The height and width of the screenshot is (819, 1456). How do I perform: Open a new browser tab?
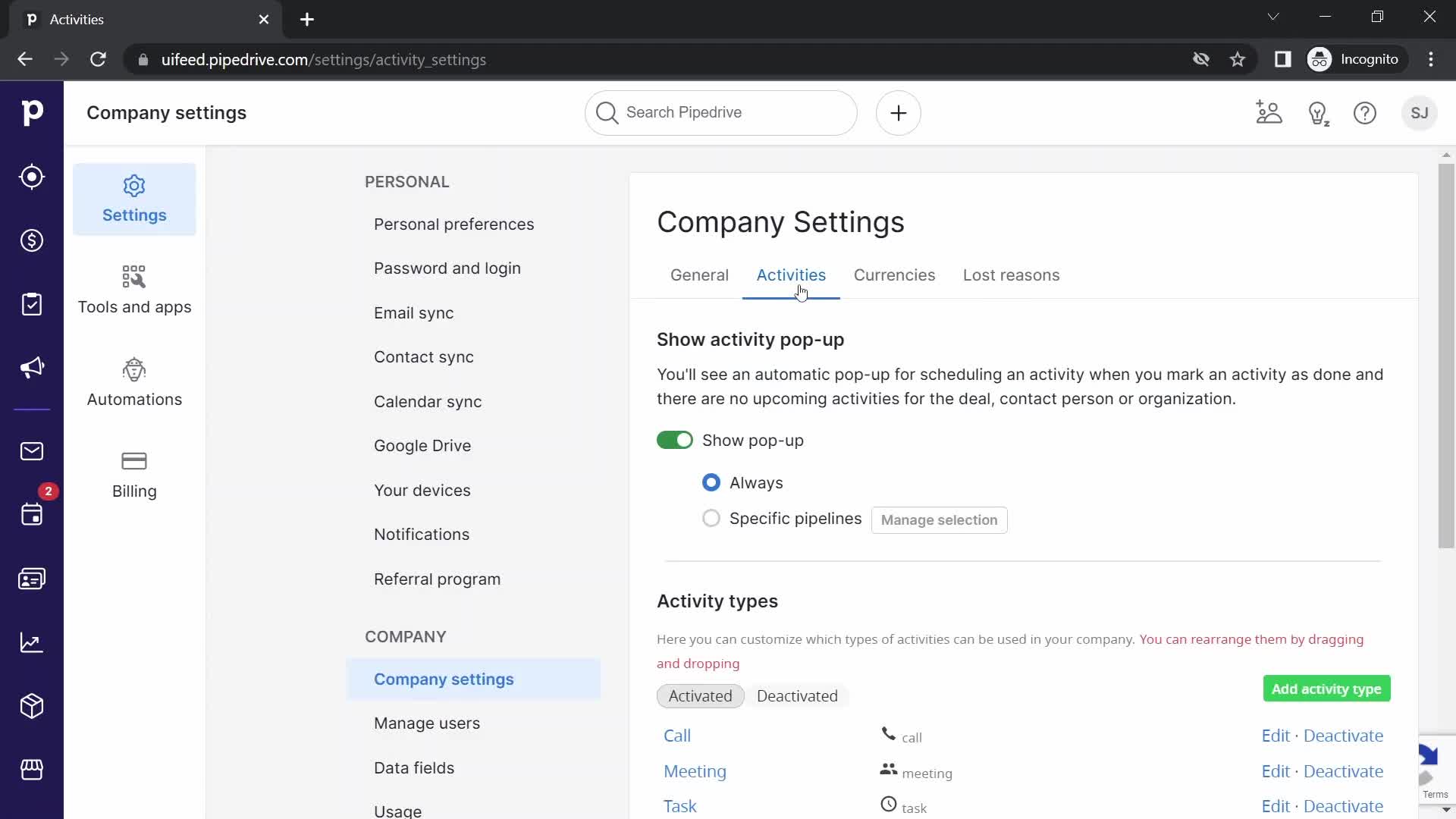coord(306,20)
